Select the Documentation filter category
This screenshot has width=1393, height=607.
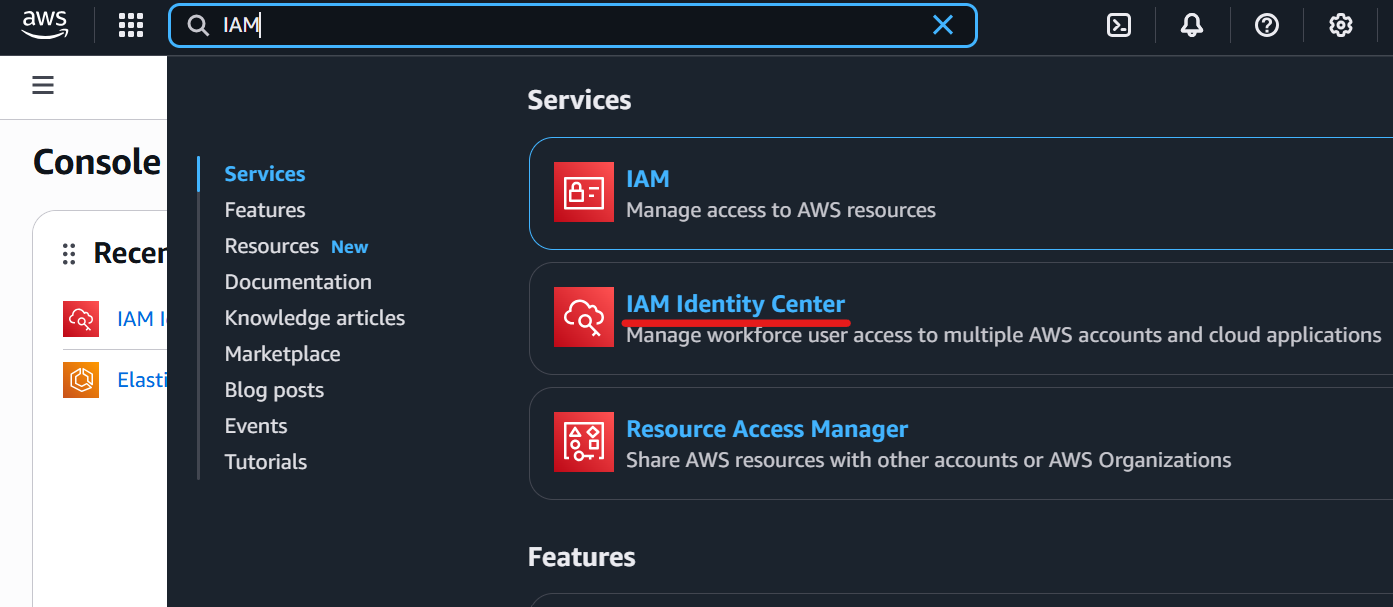click(298, 282)
